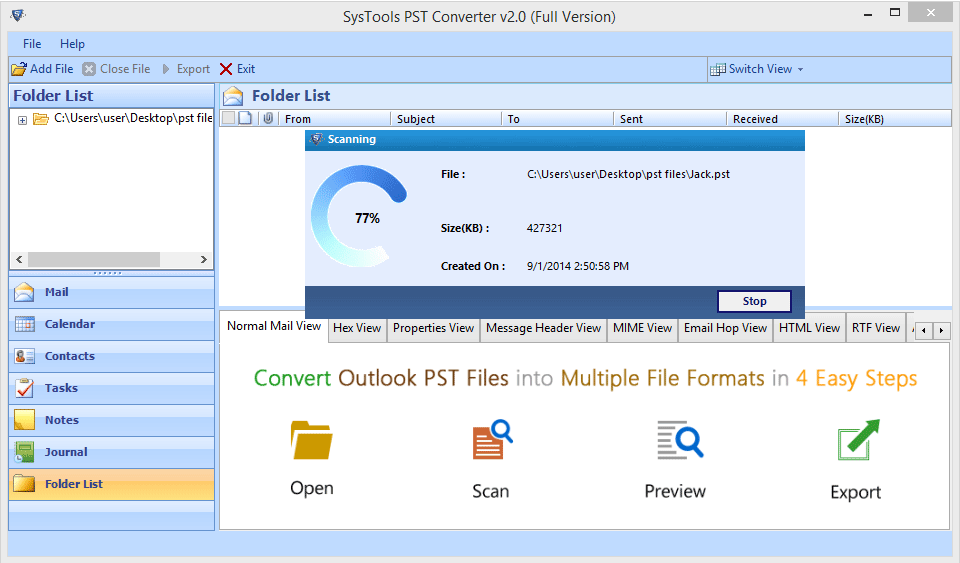Viewport: 960px width, 563px height.
Task: Switch to RTF View tab
Action: click(876, 328)
